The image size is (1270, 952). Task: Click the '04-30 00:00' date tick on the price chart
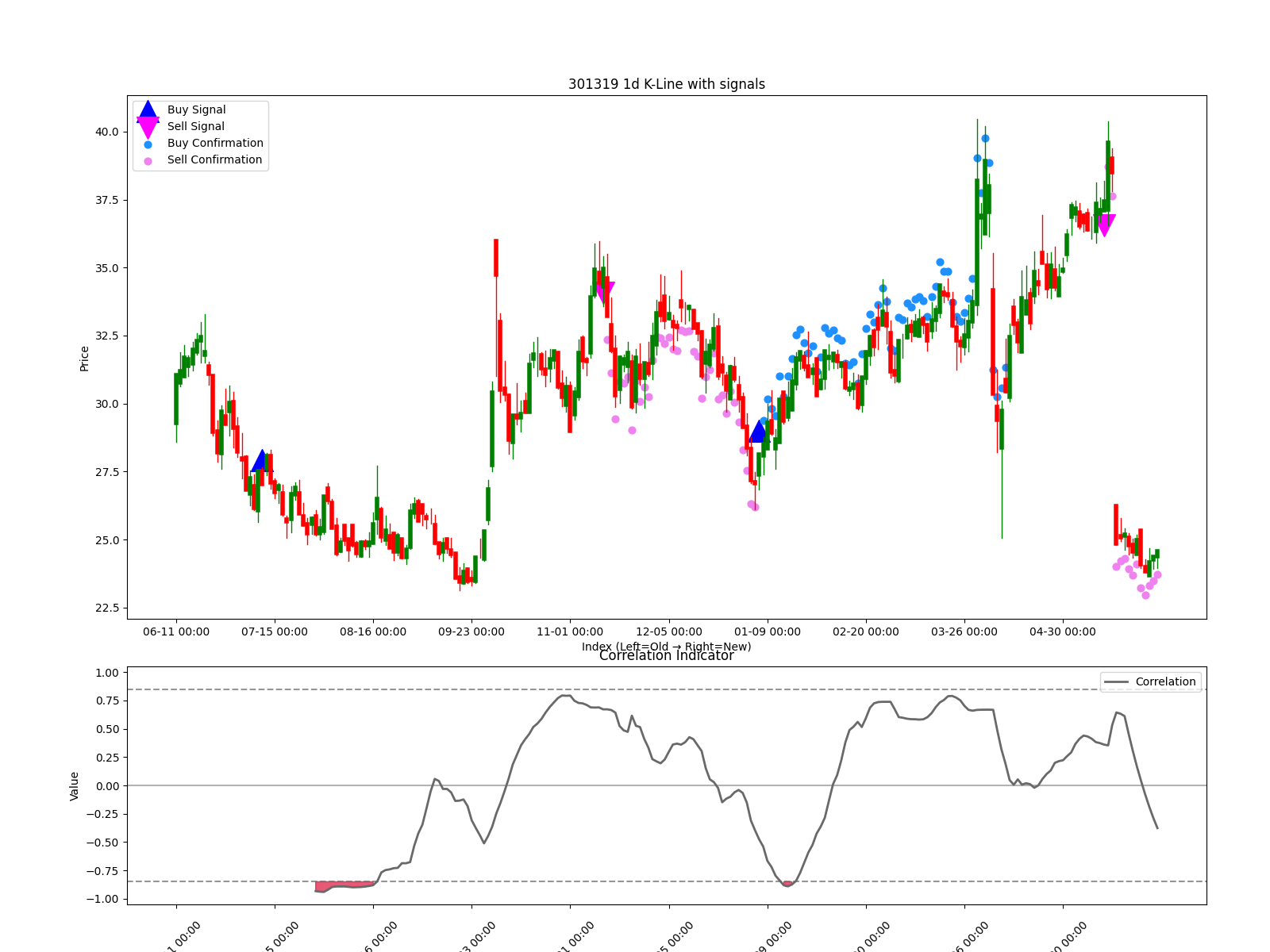(1063, 632)
